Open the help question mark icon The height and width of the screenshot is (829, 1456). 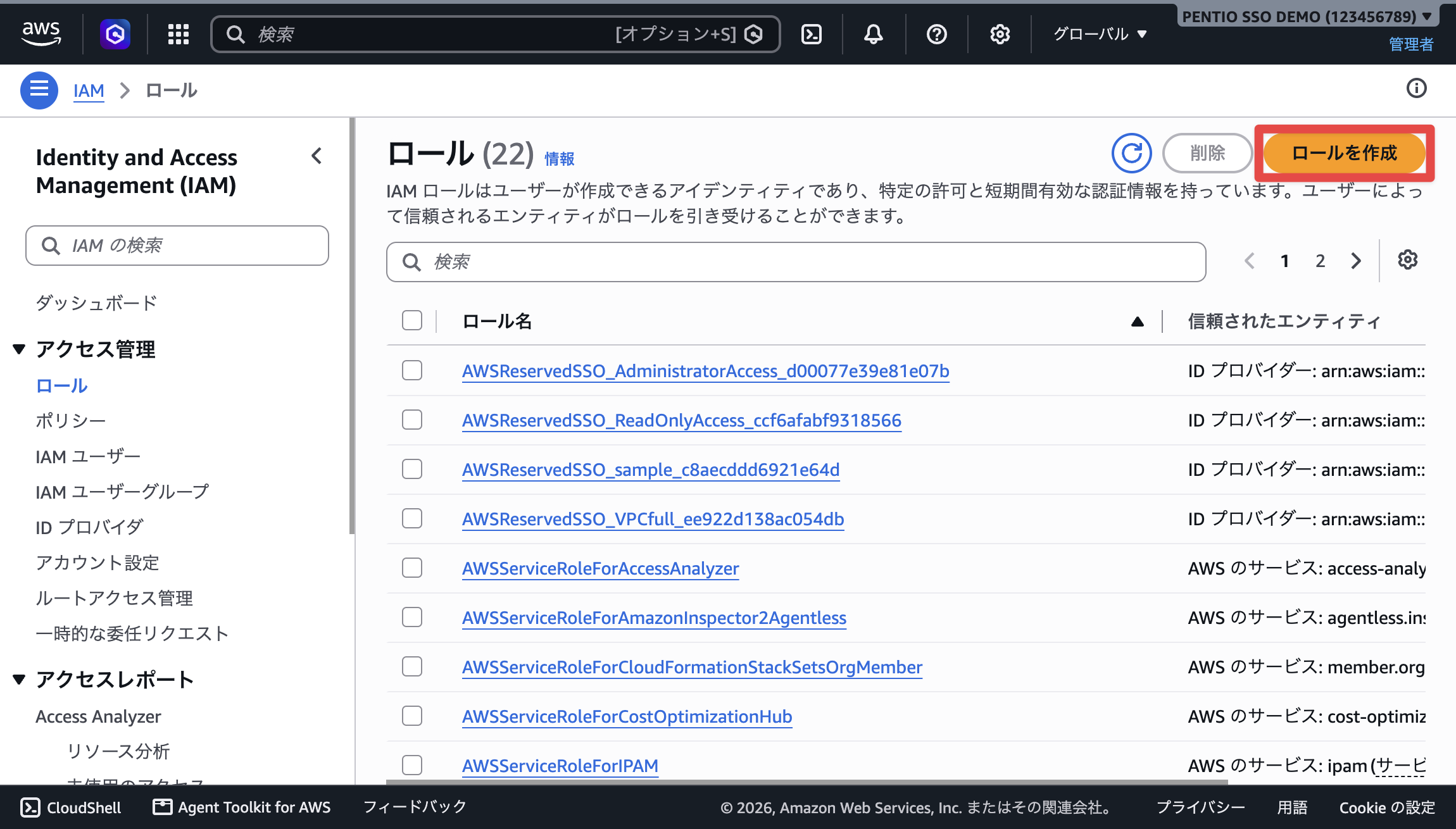937,34
